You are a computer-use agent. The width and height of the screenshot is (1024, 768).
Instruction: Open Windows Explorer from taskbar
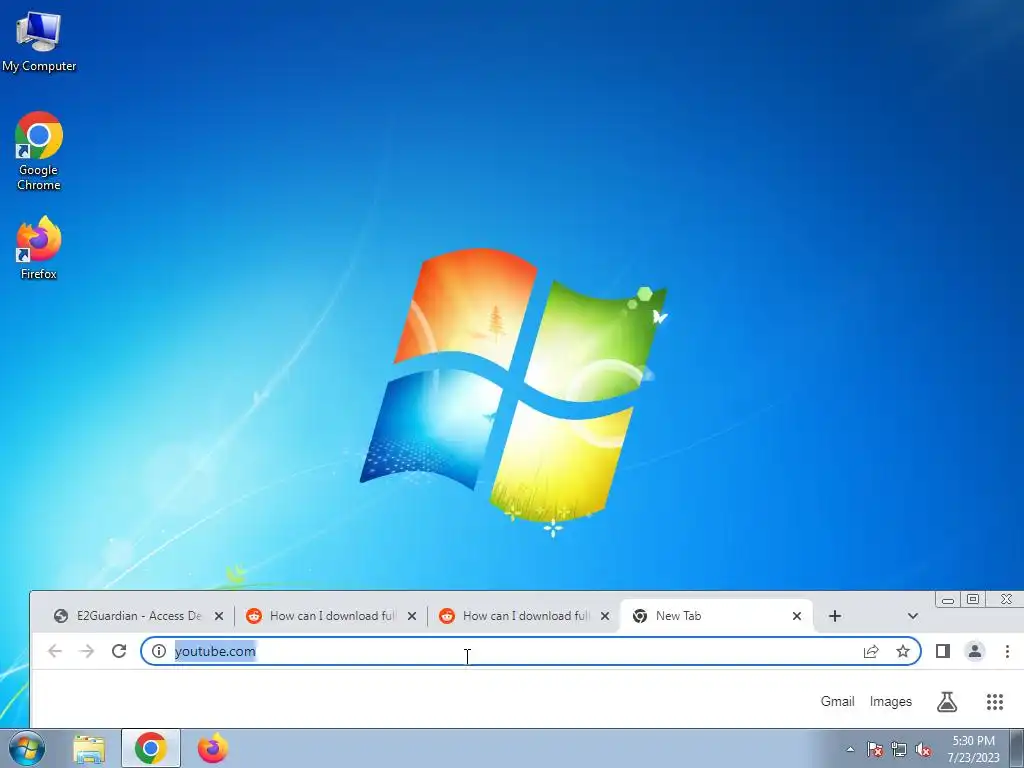89,748
